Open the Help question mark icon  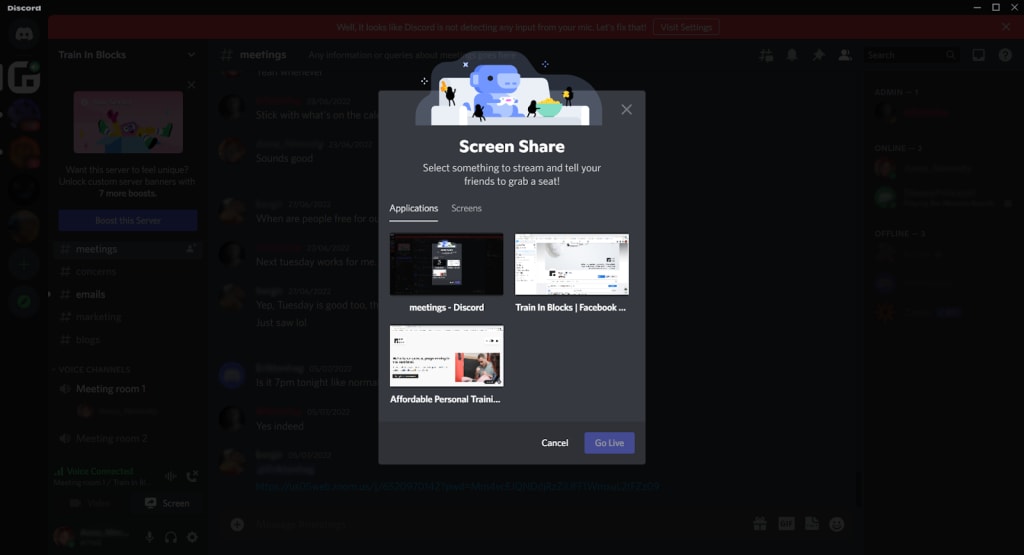1005,56
